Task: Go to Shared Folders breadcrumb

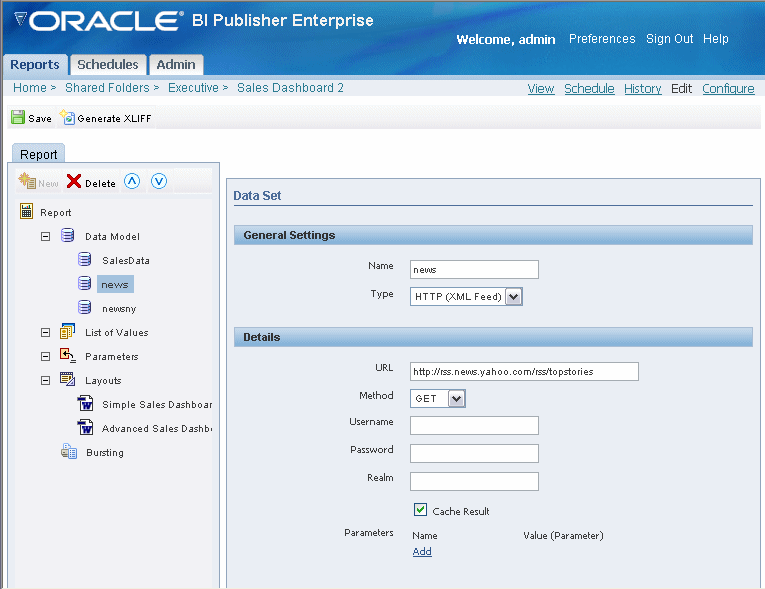Action: pyautogui.click(x=107, y=88)
